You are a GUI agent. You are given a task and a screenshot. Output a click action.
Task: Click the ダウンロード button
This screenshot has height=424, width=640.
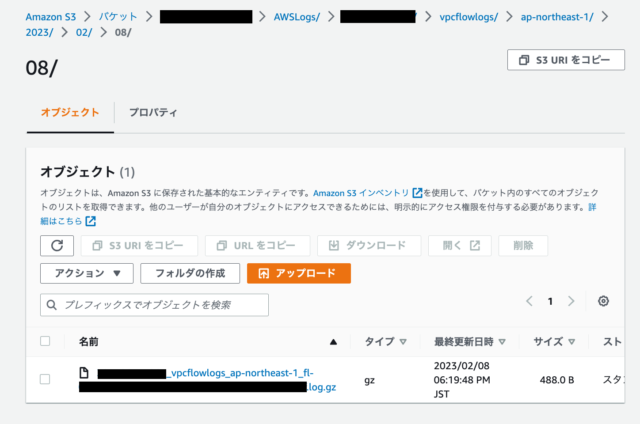point(369,246)
